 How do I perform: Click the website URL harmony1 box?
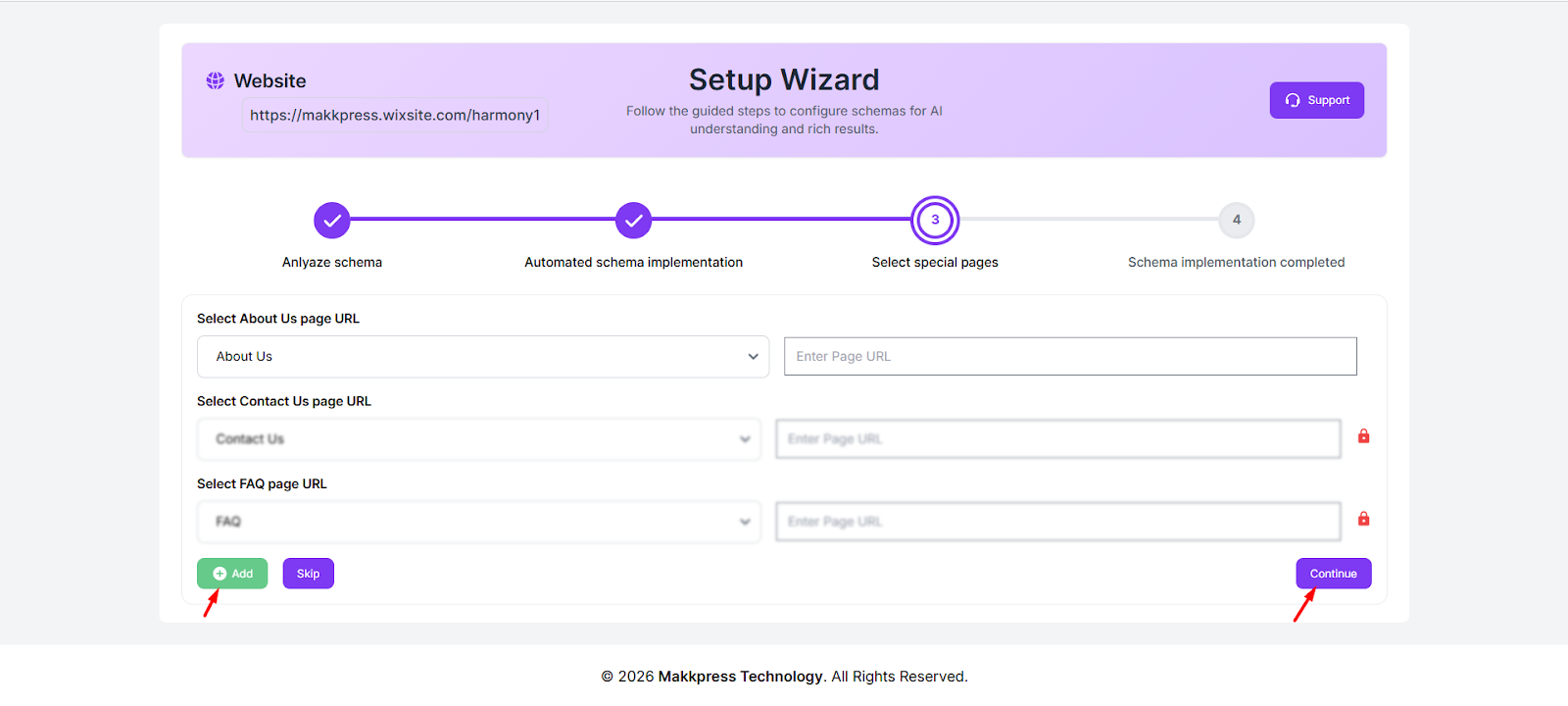click(x=394, y=115)
